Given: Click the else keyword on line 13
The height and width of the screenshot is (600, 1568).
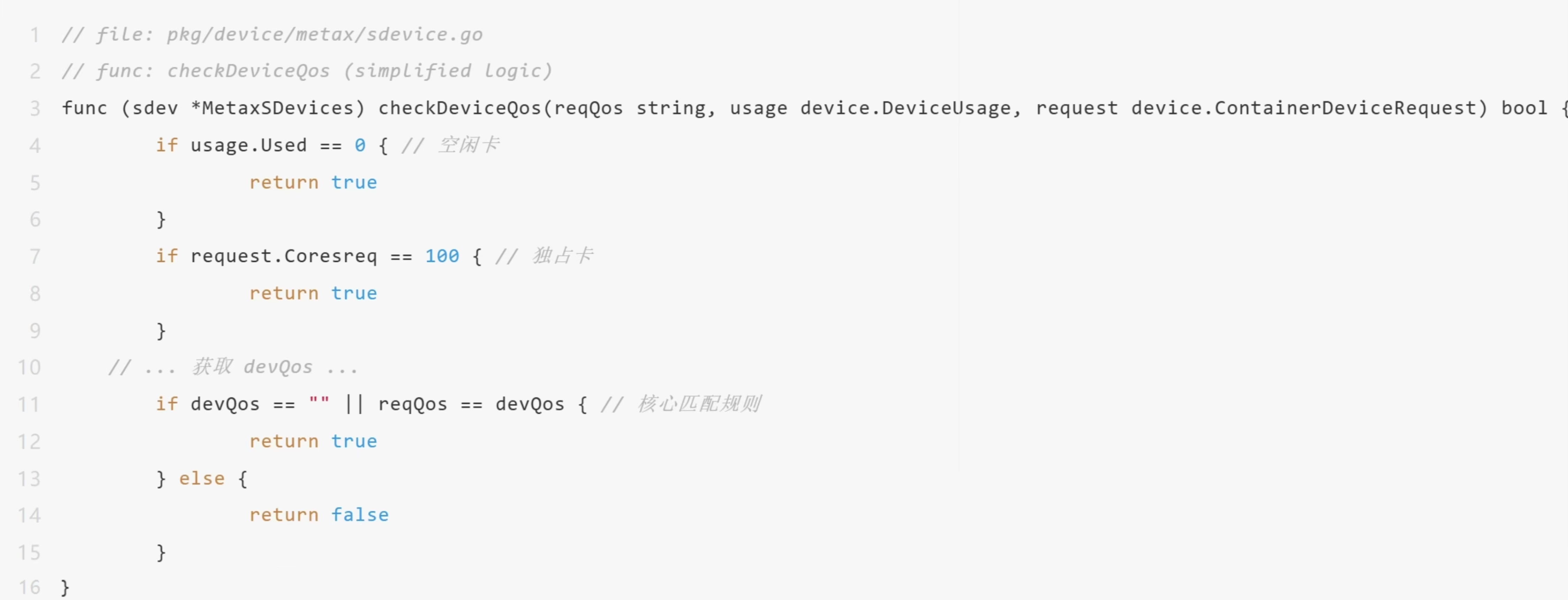Looking at the screenshot, I should point(202,479).
